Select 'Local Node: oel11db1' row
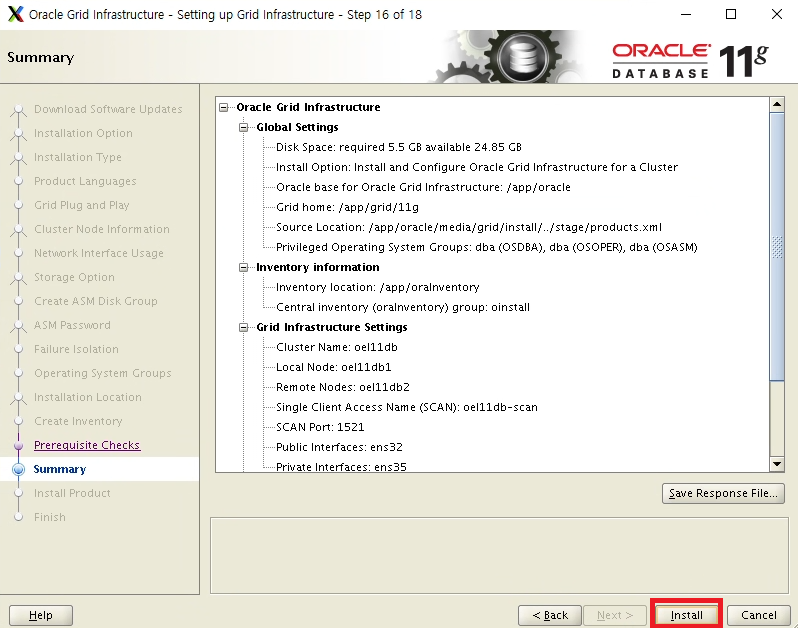798x628 pixels. click(x=333, y=367)
